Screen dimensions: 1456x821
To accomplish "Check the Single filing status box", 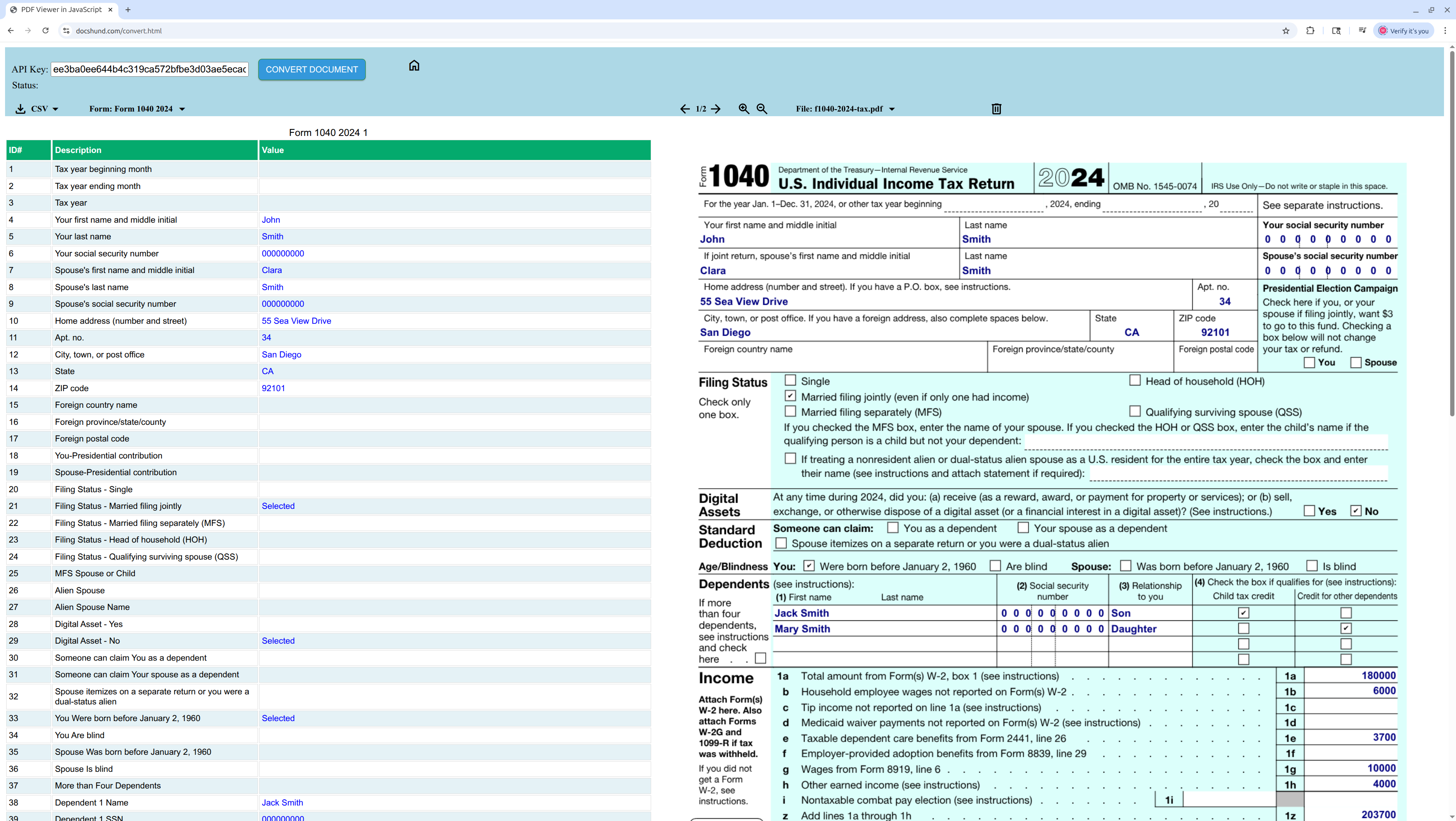I will coord(790,380).
